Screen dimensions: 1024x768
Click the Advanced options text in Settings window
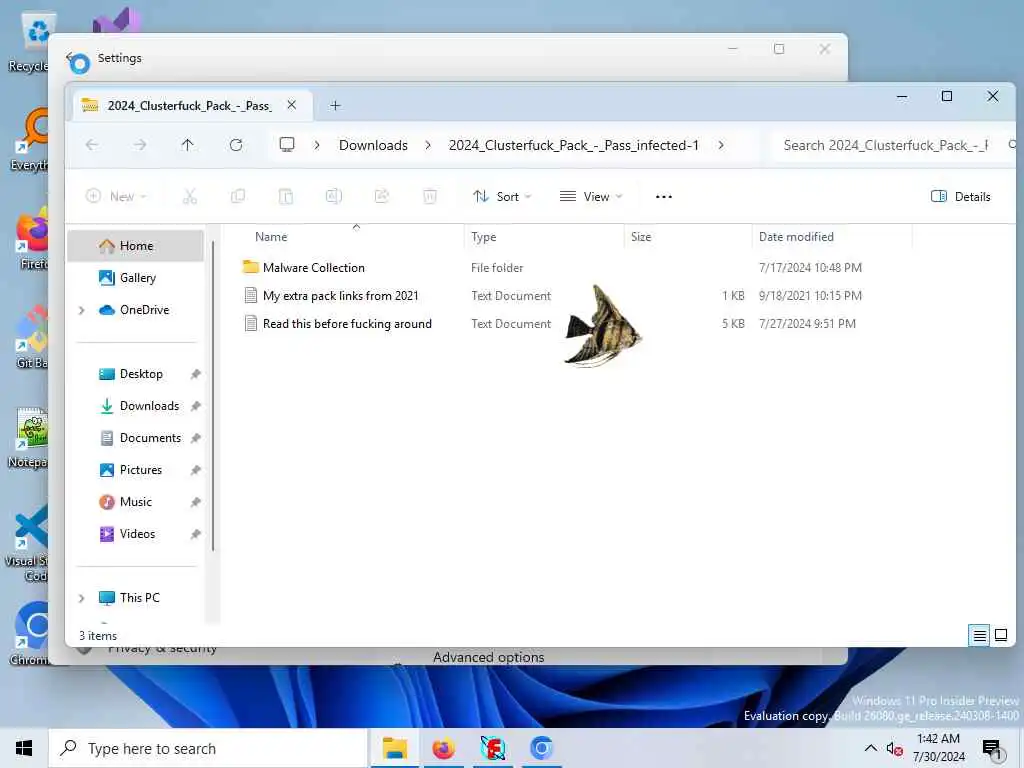(488, 657)
